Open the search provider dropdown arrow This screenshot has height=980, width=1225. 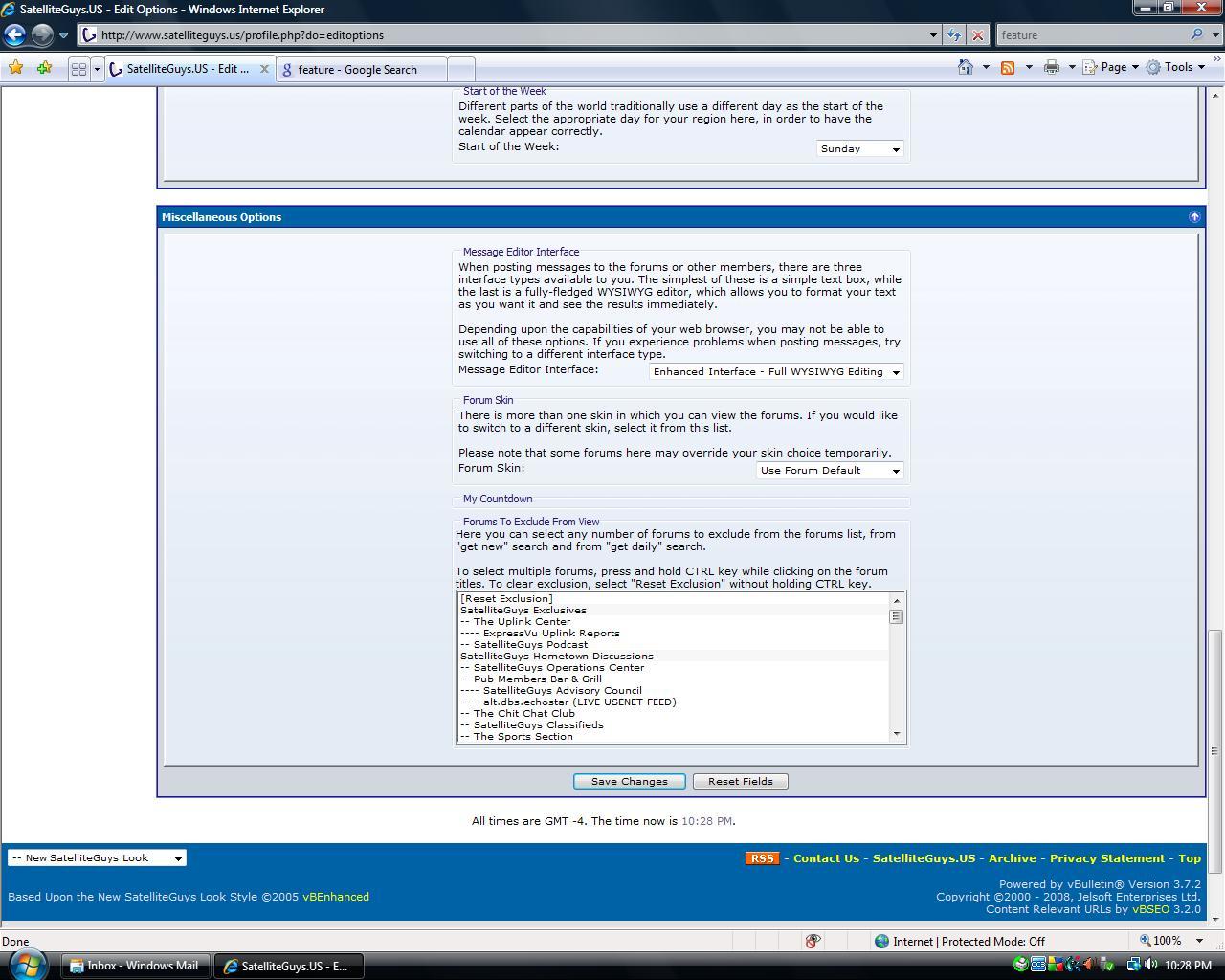click(1215, 35)
